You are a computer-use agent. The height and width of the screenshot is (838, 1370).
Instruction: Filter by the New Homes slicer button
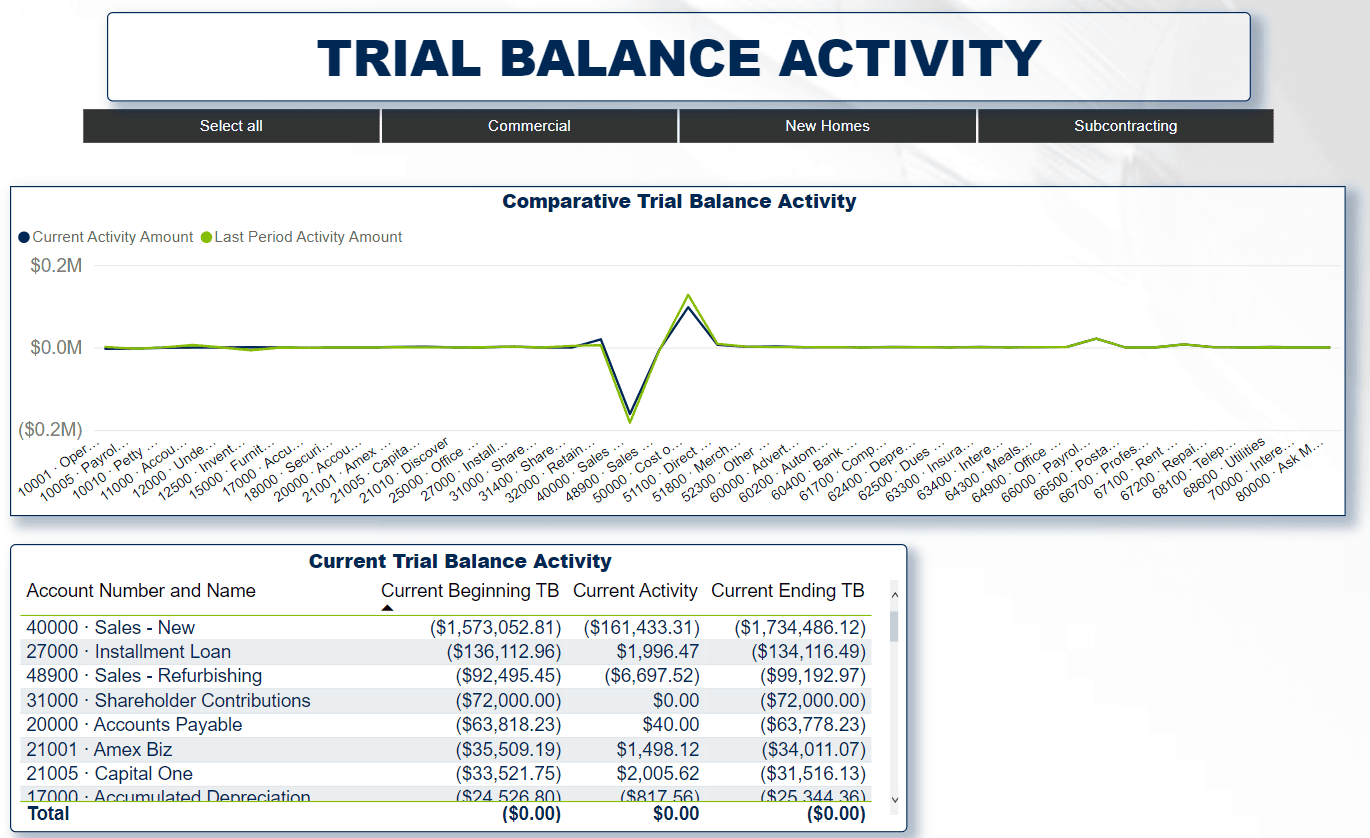pyautogui.click(x=827, y=126)
